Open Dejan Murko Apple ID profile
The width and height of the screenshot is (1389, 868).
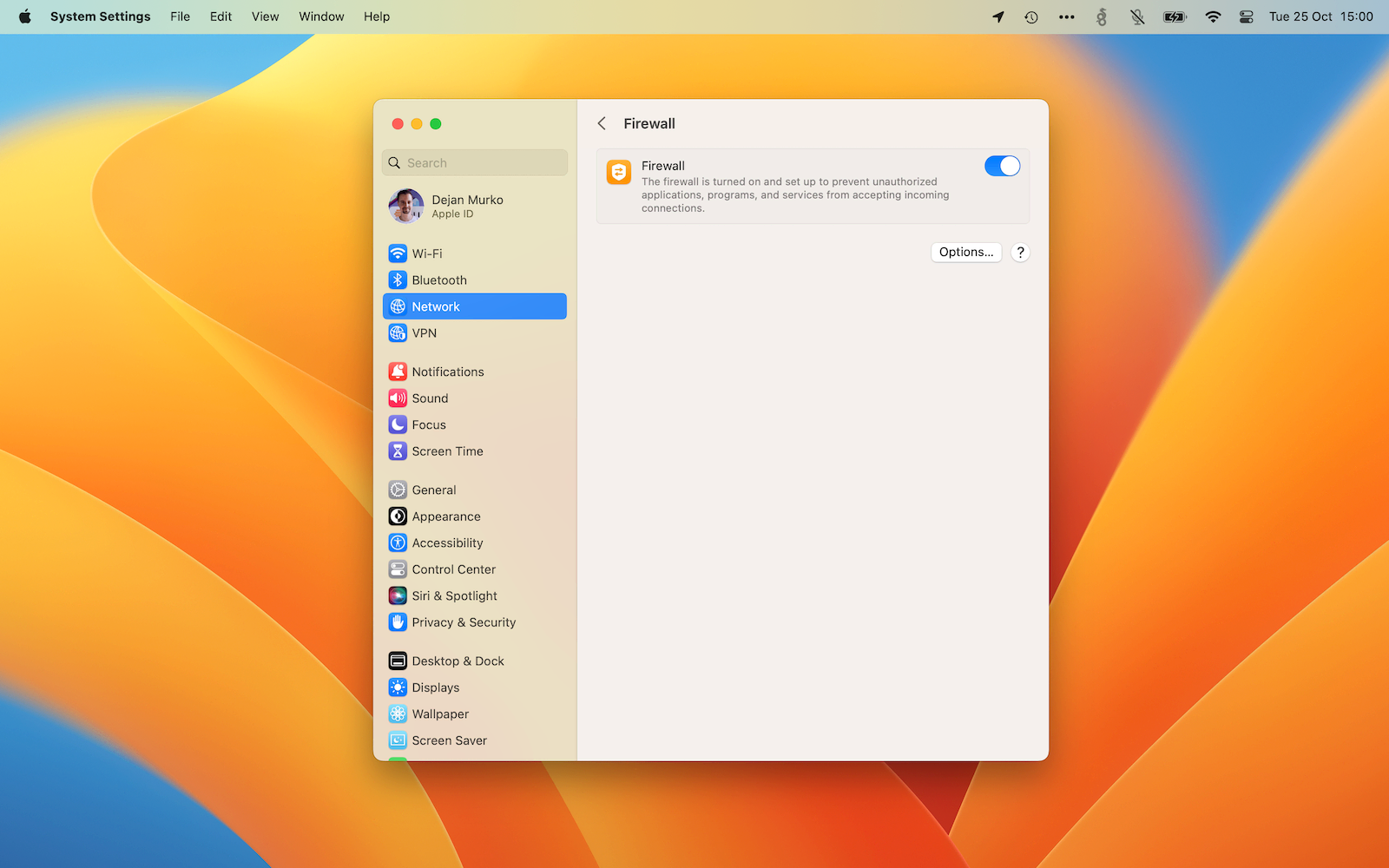pyautogui.click(x=468, y=207)
